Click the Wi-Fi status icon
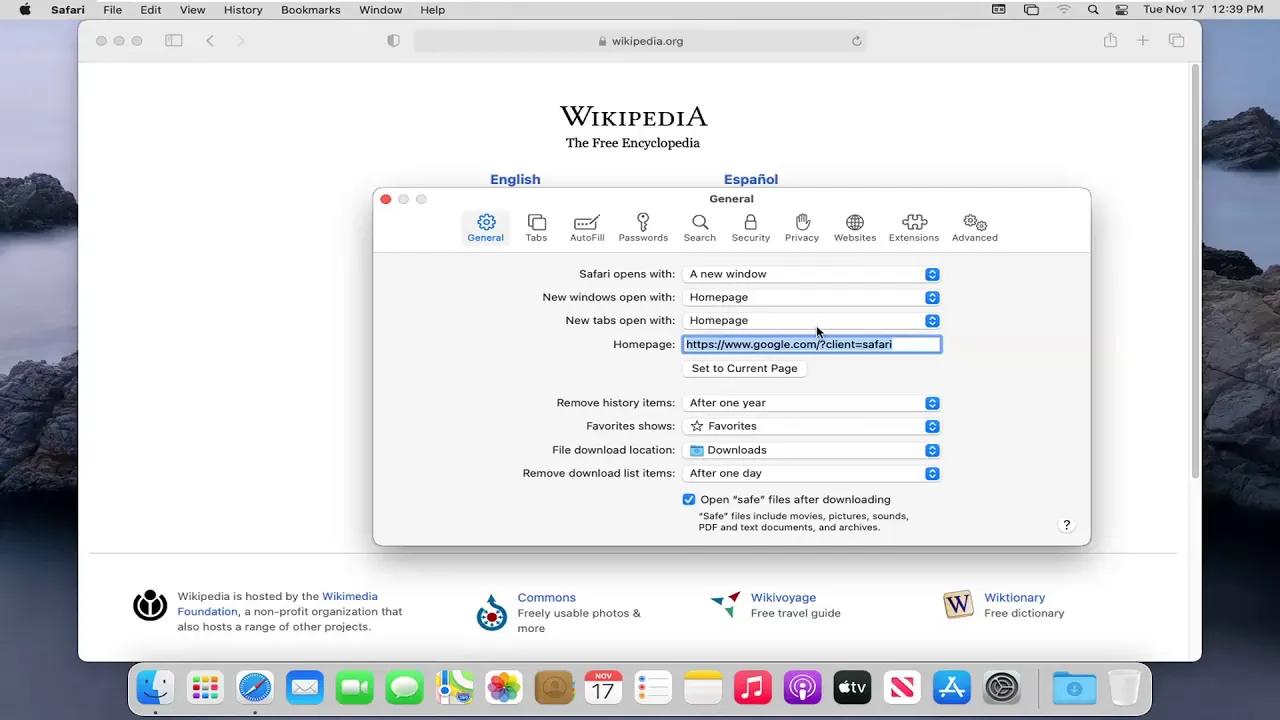 pyautogui.click(x=1063, y=10)
